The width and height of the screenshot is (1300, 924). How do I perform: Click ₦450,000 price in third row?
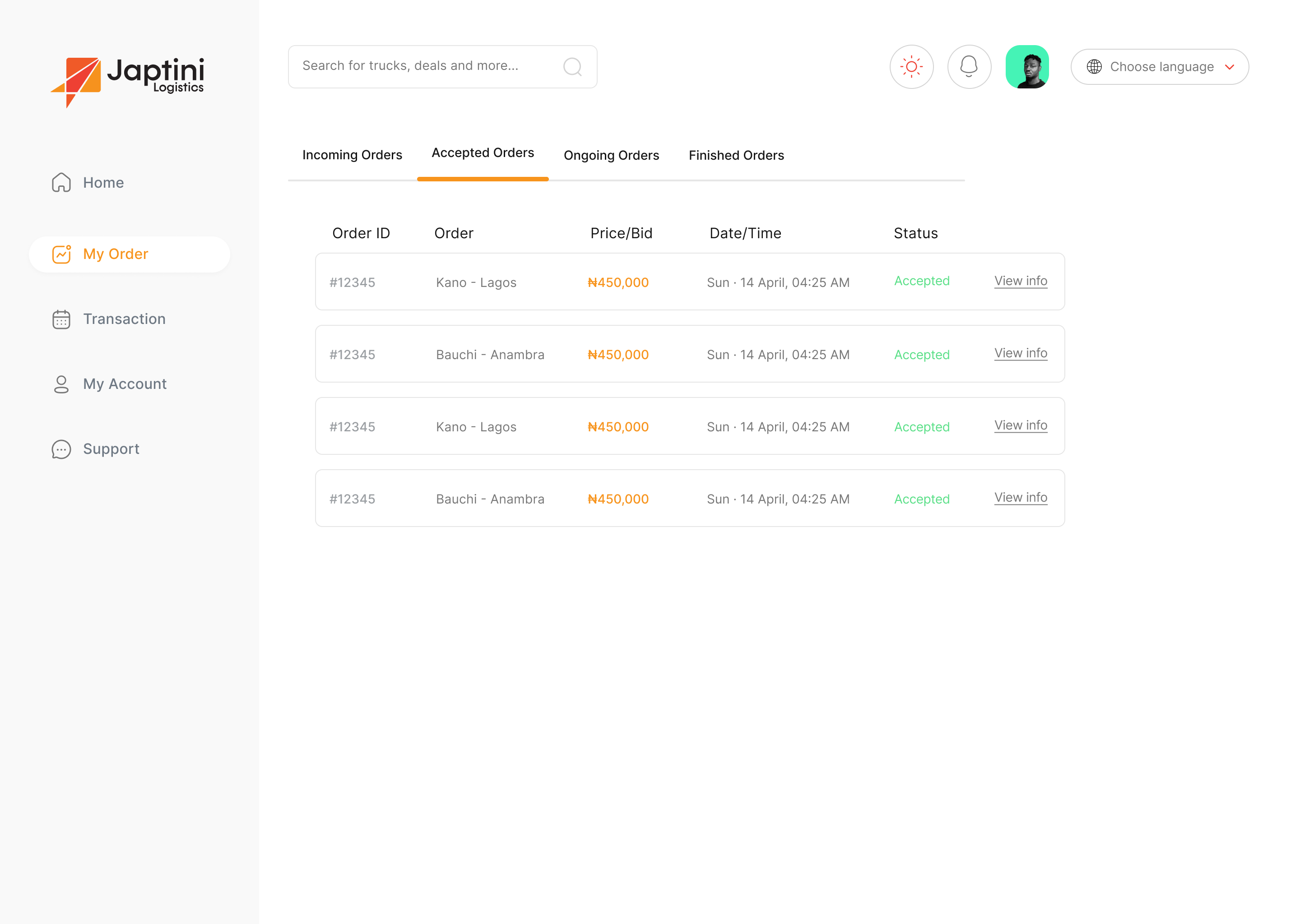click(617, 427)
